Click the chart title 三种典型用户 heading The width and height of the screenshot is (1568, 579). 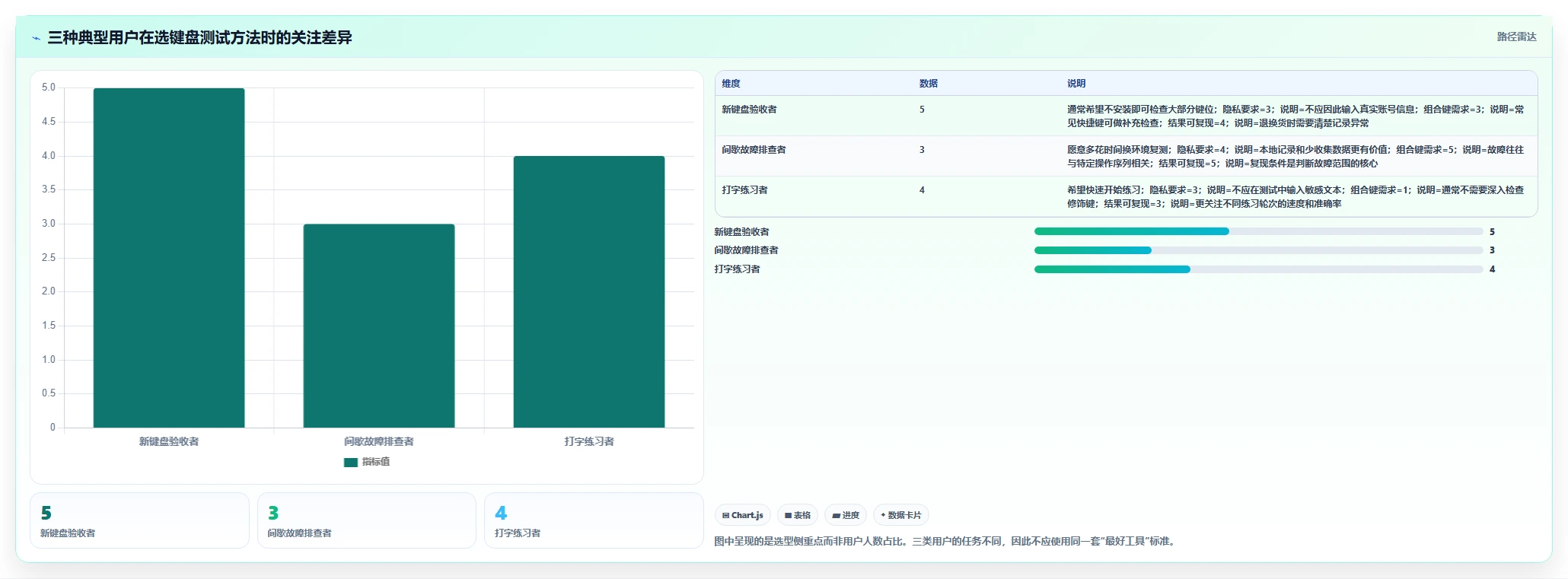200,38
